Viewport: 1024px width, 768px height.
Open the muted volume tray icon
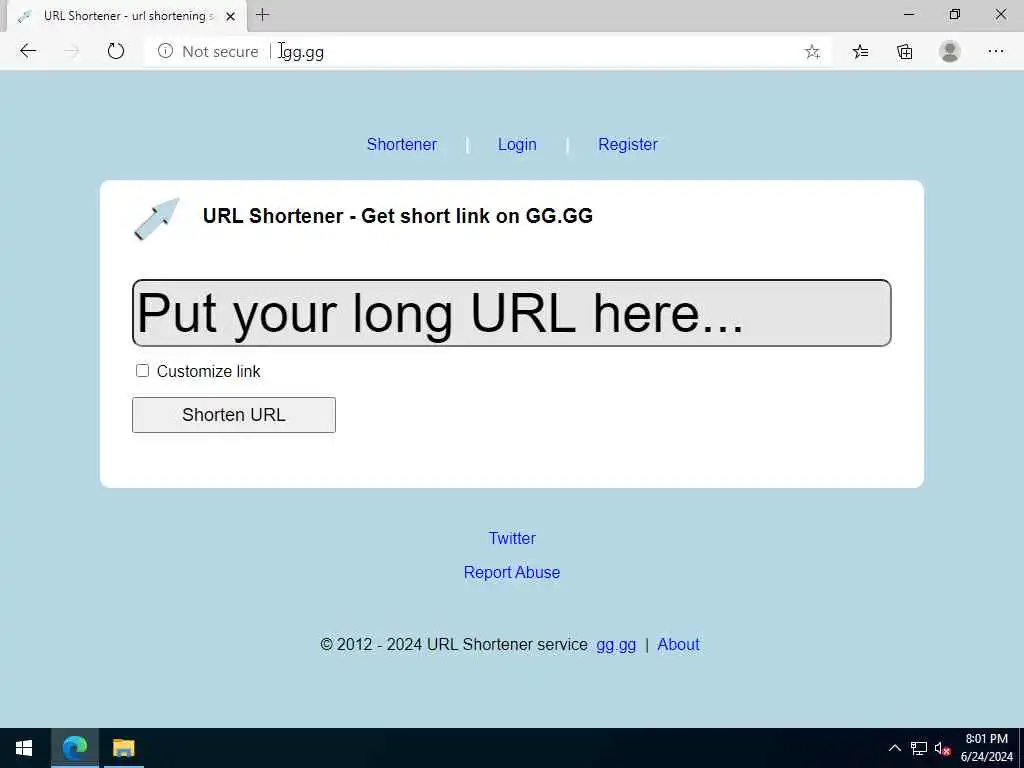[x=942, y=748]
